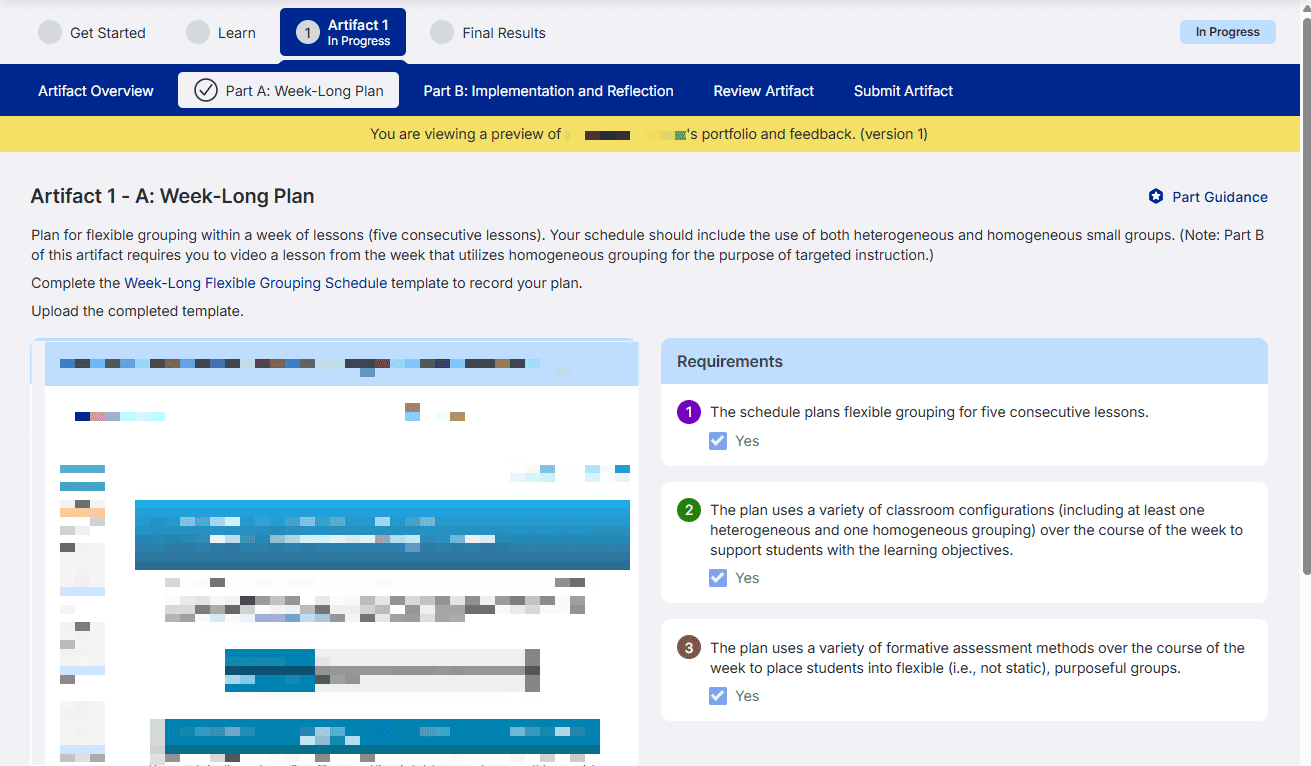Select Part A: Week-Long Plan tab
The image size is (1311, 766).
(288, 90)
